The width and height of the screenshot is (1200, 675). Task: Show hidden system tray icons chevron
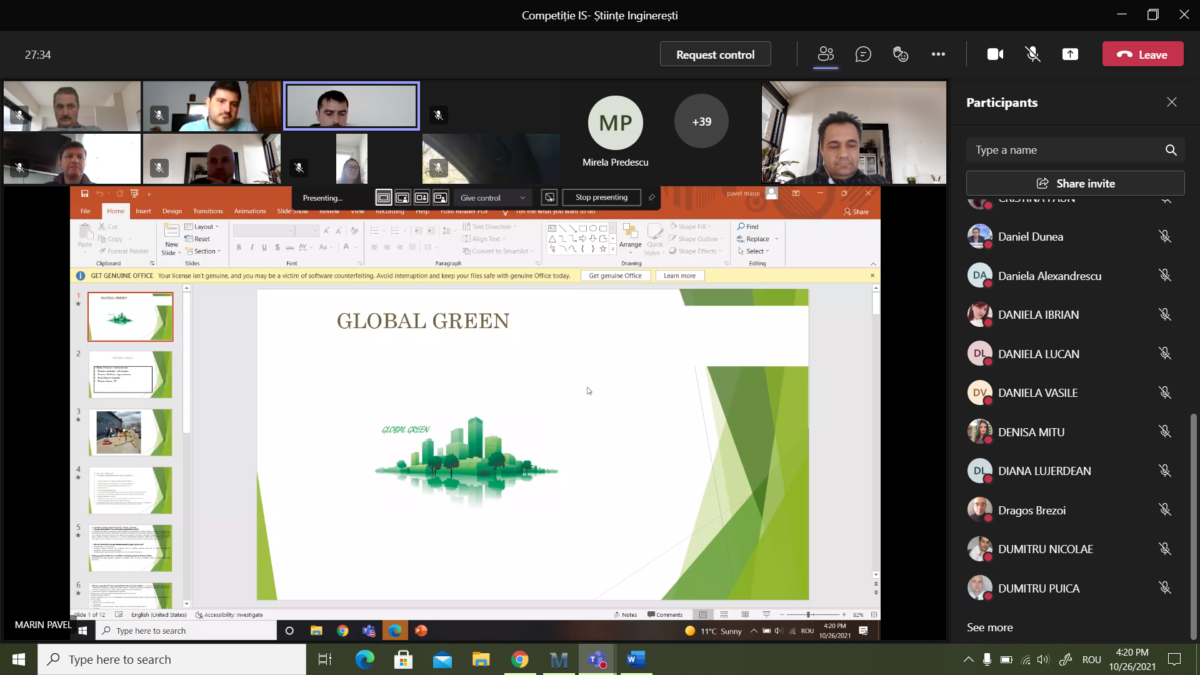coord(968,659)
